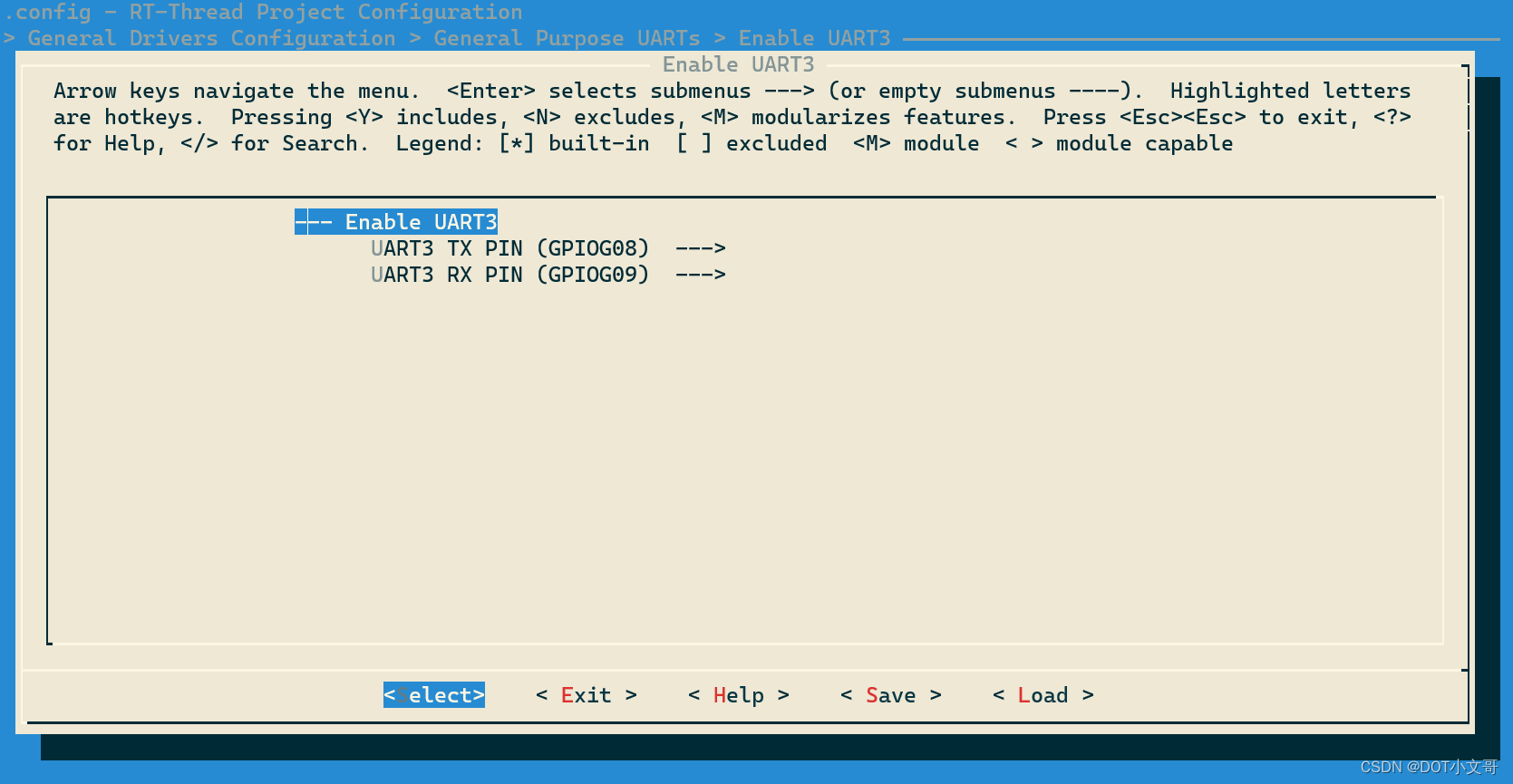
Task: Click the '<M> module' legend text
Action: click(917, 143)
